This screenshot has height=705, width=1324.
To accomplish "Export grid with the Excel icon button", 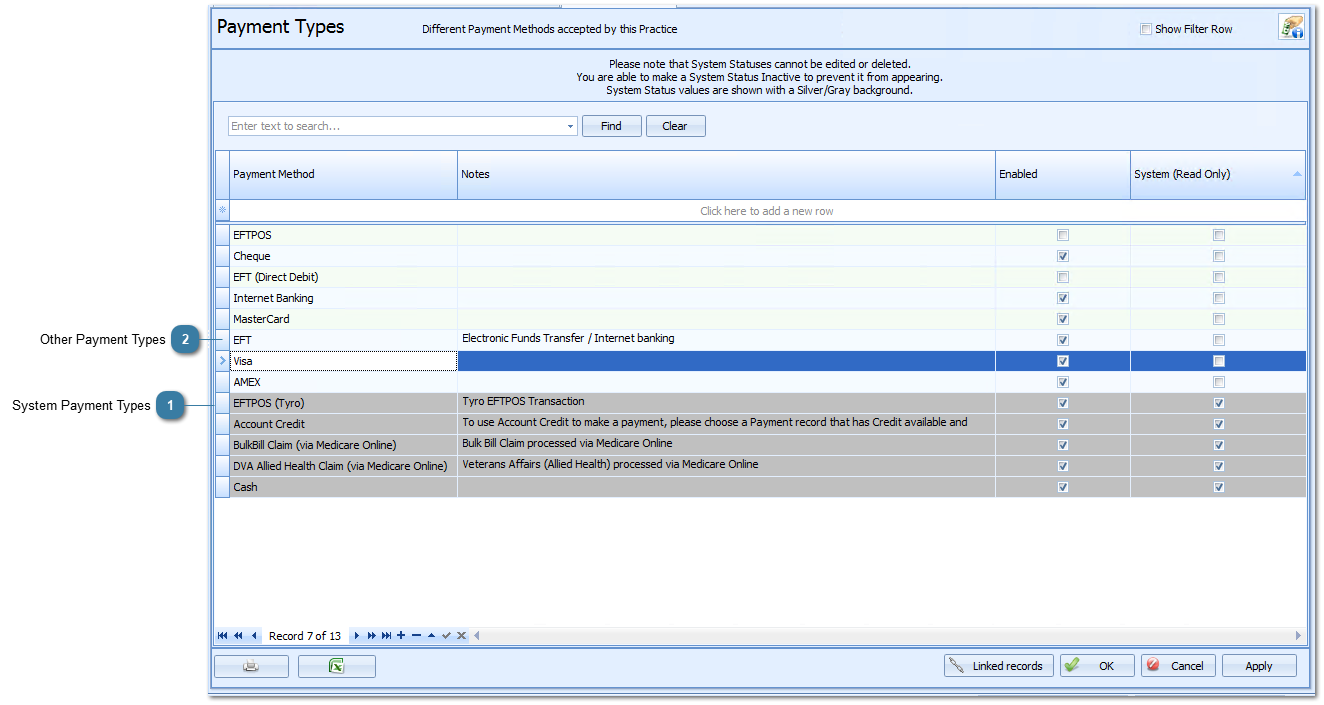I will [x=337, y=666].
